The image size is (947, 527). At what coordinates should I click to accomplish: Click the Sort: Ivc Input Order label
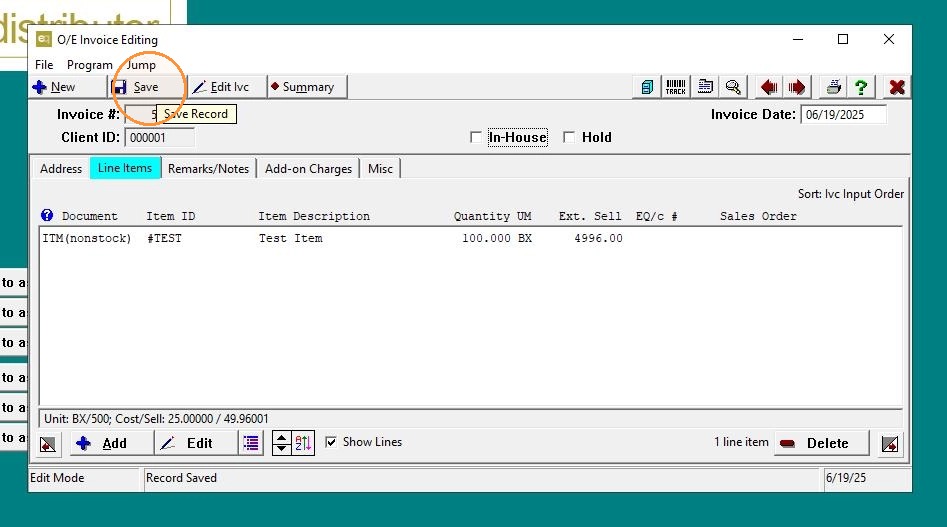pos(850,194)
